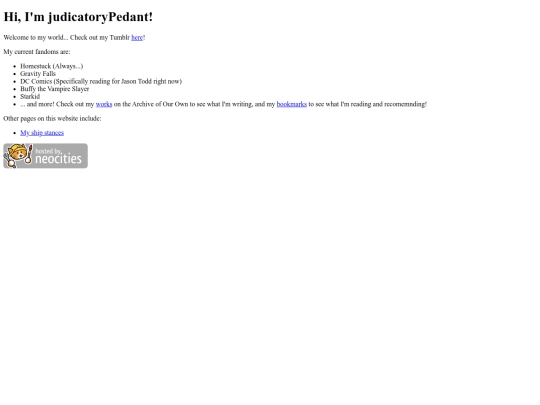Click the 'Gravity Falls' list item

(x=38, y=74)
